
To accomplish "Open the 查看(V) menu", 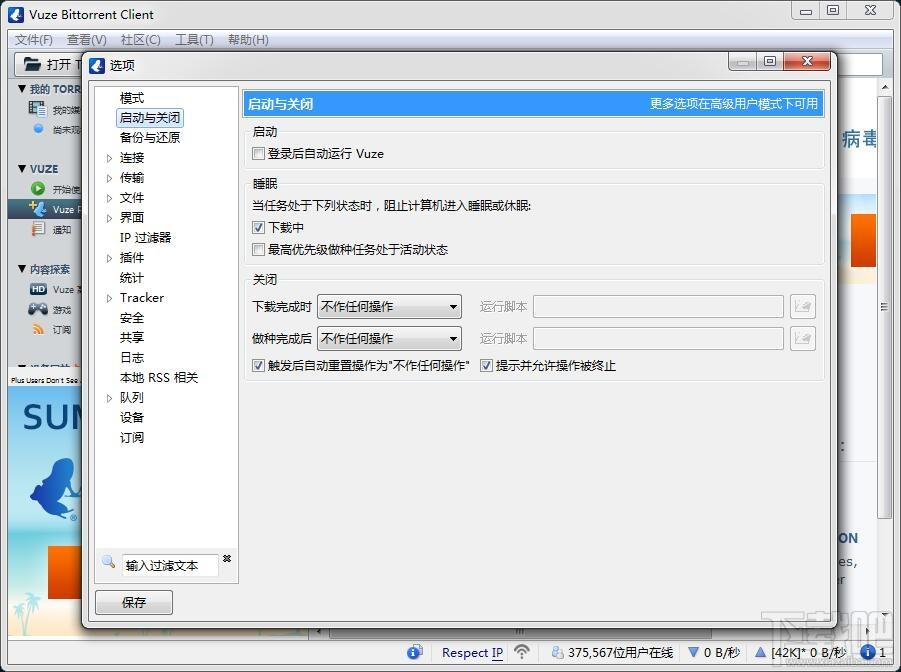I will click(x=87, y=40).
